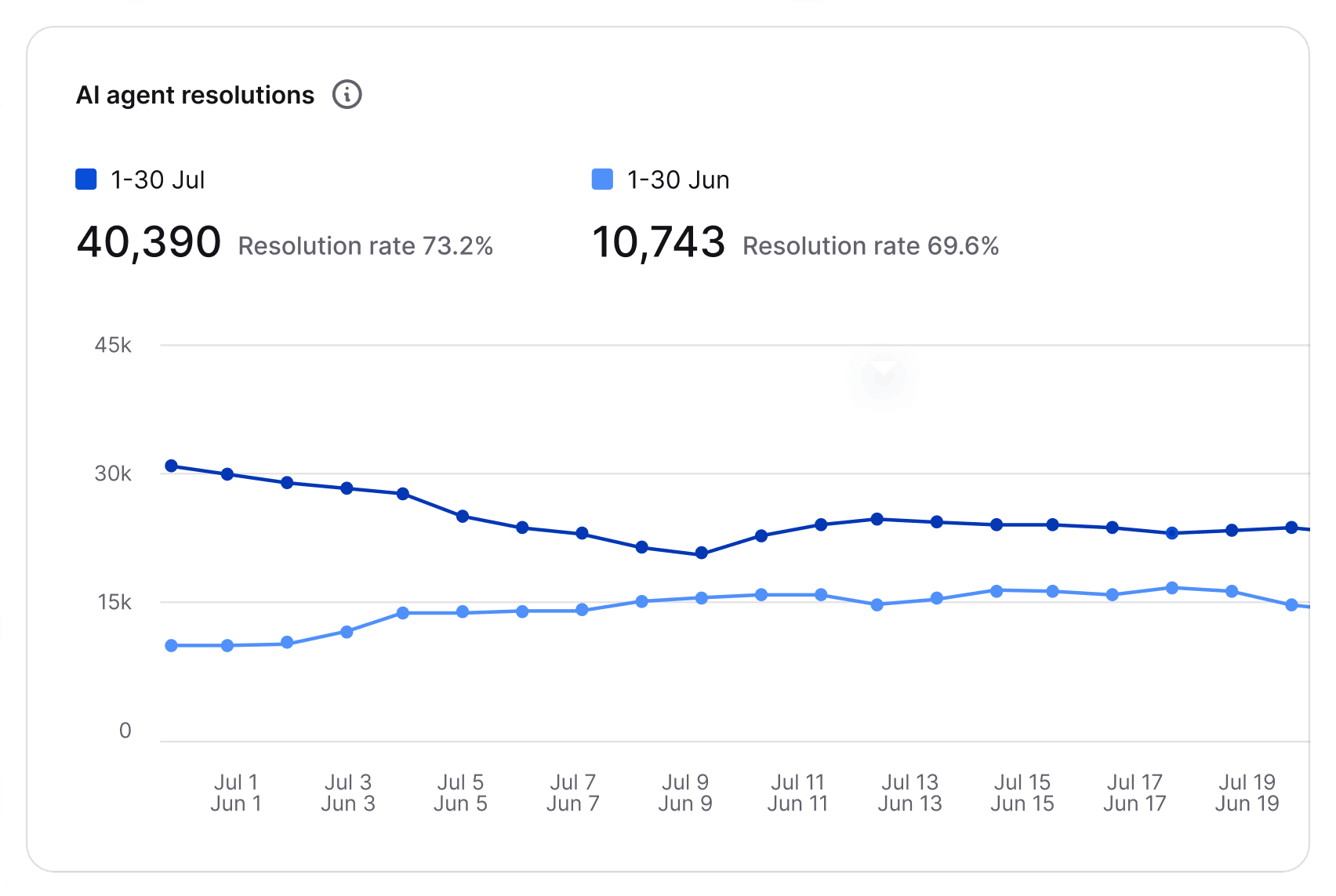The height and width of the screenshot is (896, 1336).
Task: Click the info icon beside the chart title
Action: coord(347,94)
